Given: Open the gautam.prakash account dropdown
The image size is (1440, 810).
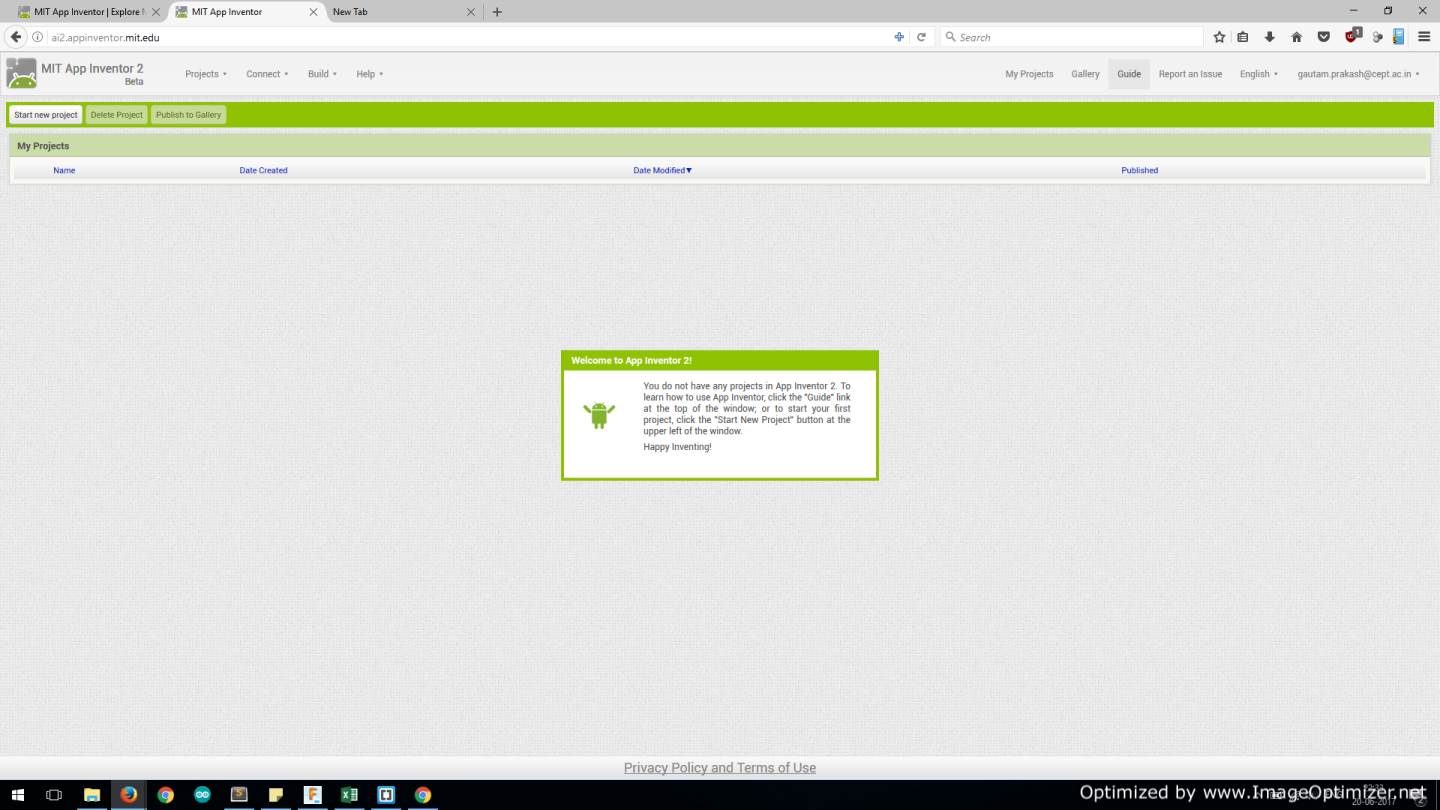Looking at the screenshot, I should click(x=1358, y=74).
